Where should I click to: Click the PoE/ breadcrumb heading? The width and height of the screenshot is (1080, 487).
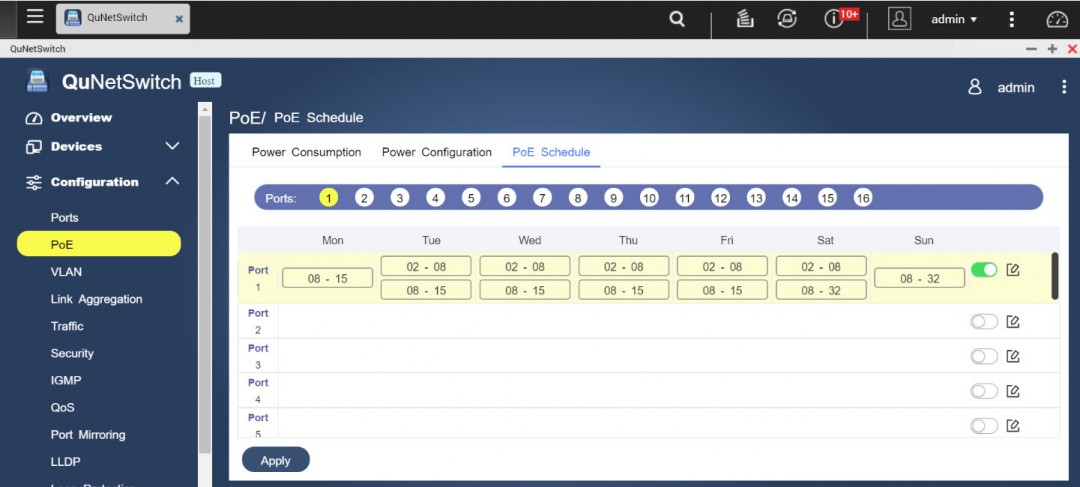[247, 118]
